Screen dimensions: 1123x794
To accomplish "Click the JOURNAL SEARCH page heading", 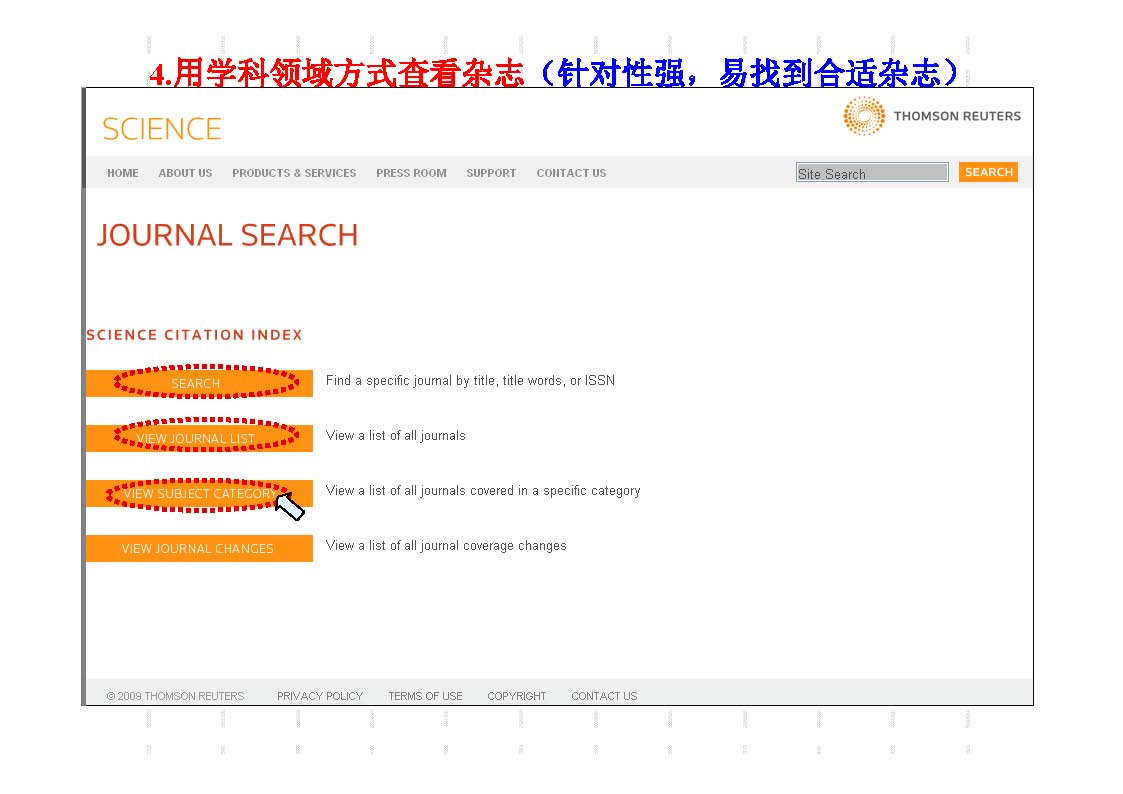I will tap(227, 235).
